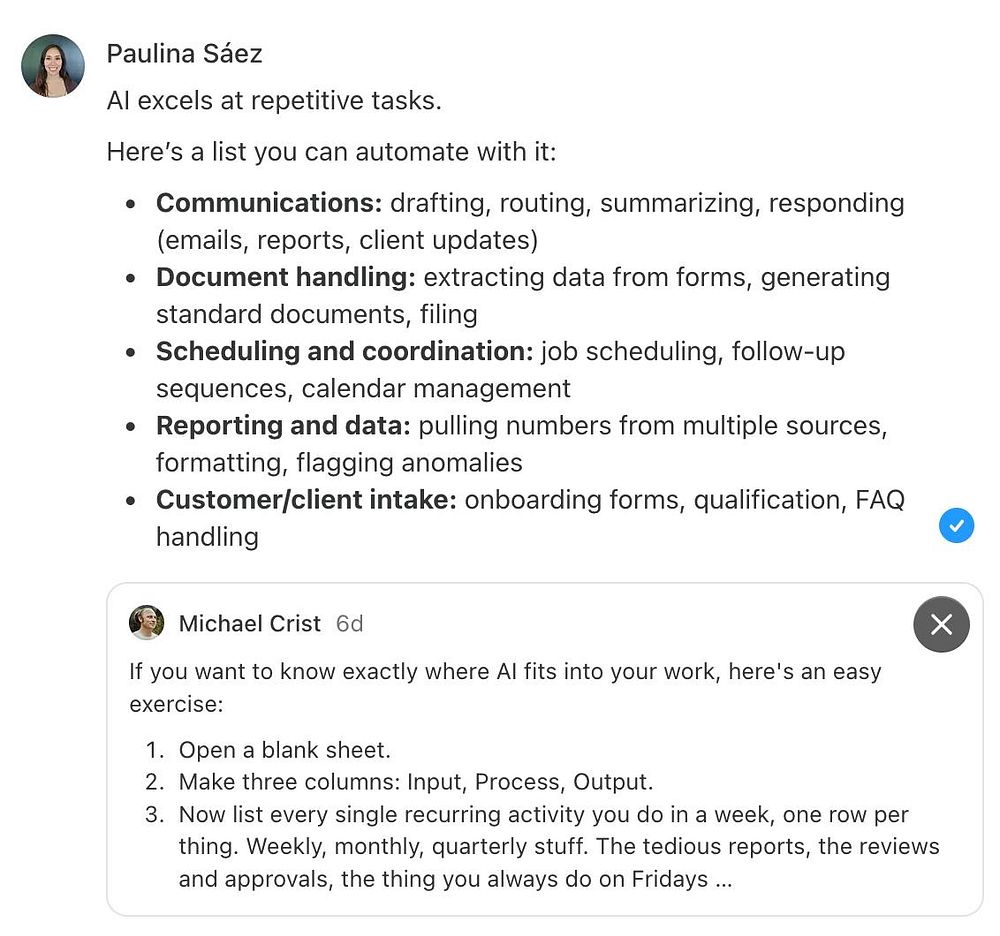Remove the quoted post with the X button
The image size is (1000, 936).
(x=941, y=625)
